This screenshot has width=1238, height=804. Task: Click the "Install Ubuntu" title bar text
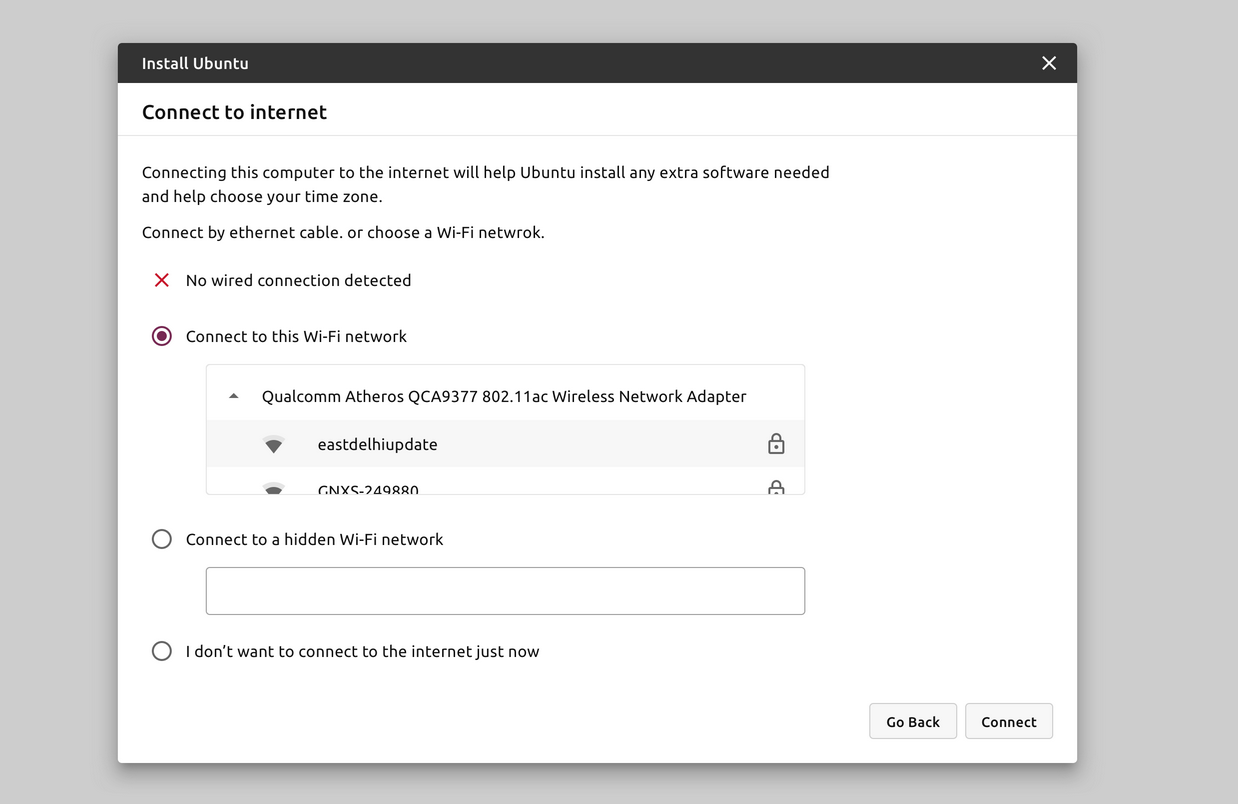[x=195, y=63]
